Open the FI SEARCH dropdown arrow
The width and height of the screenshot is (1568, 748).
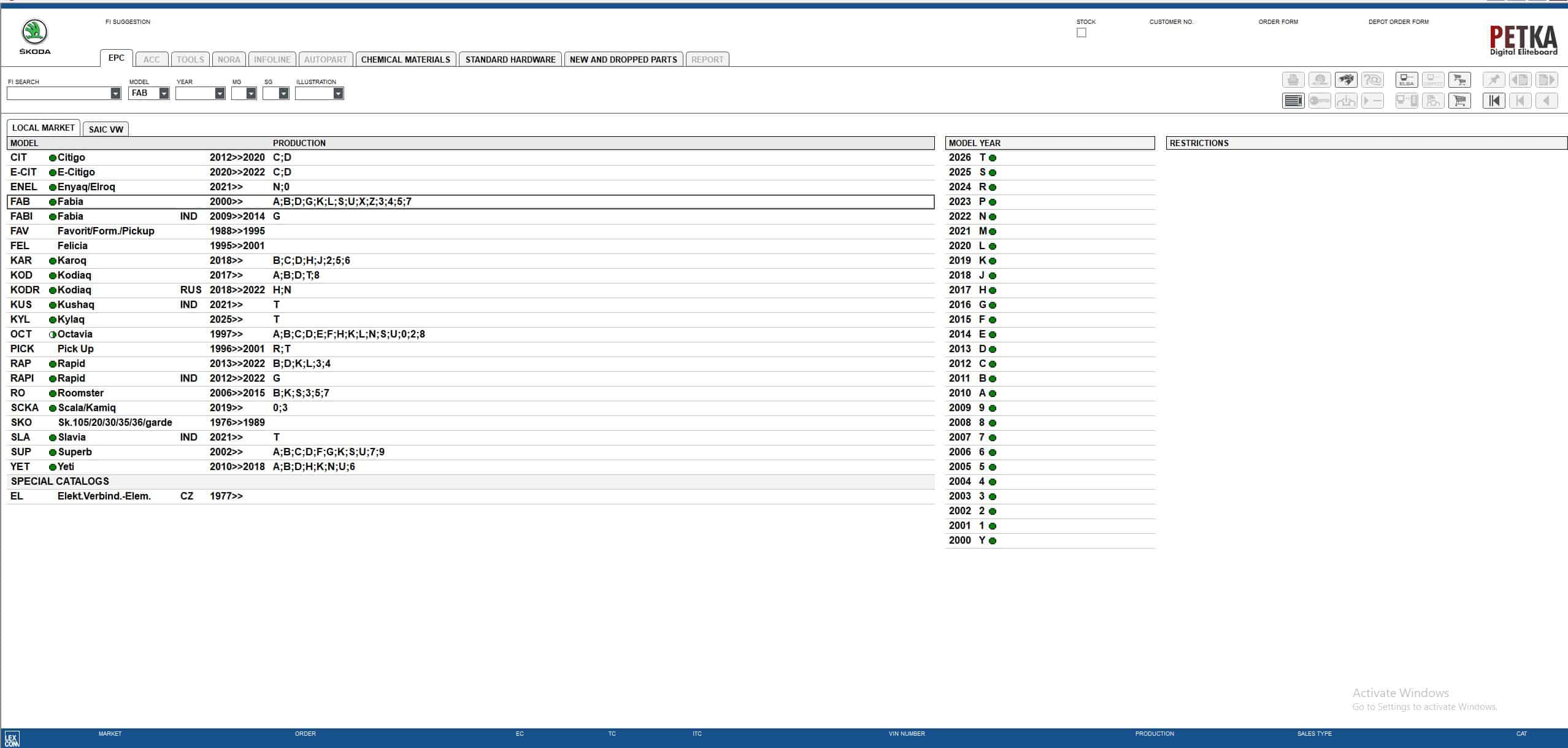[115, 93]
